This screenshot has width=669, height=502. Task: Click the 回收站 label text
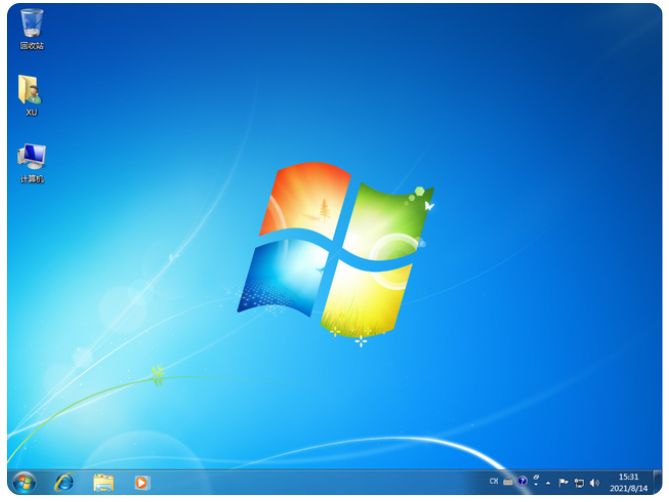(32, 46)
